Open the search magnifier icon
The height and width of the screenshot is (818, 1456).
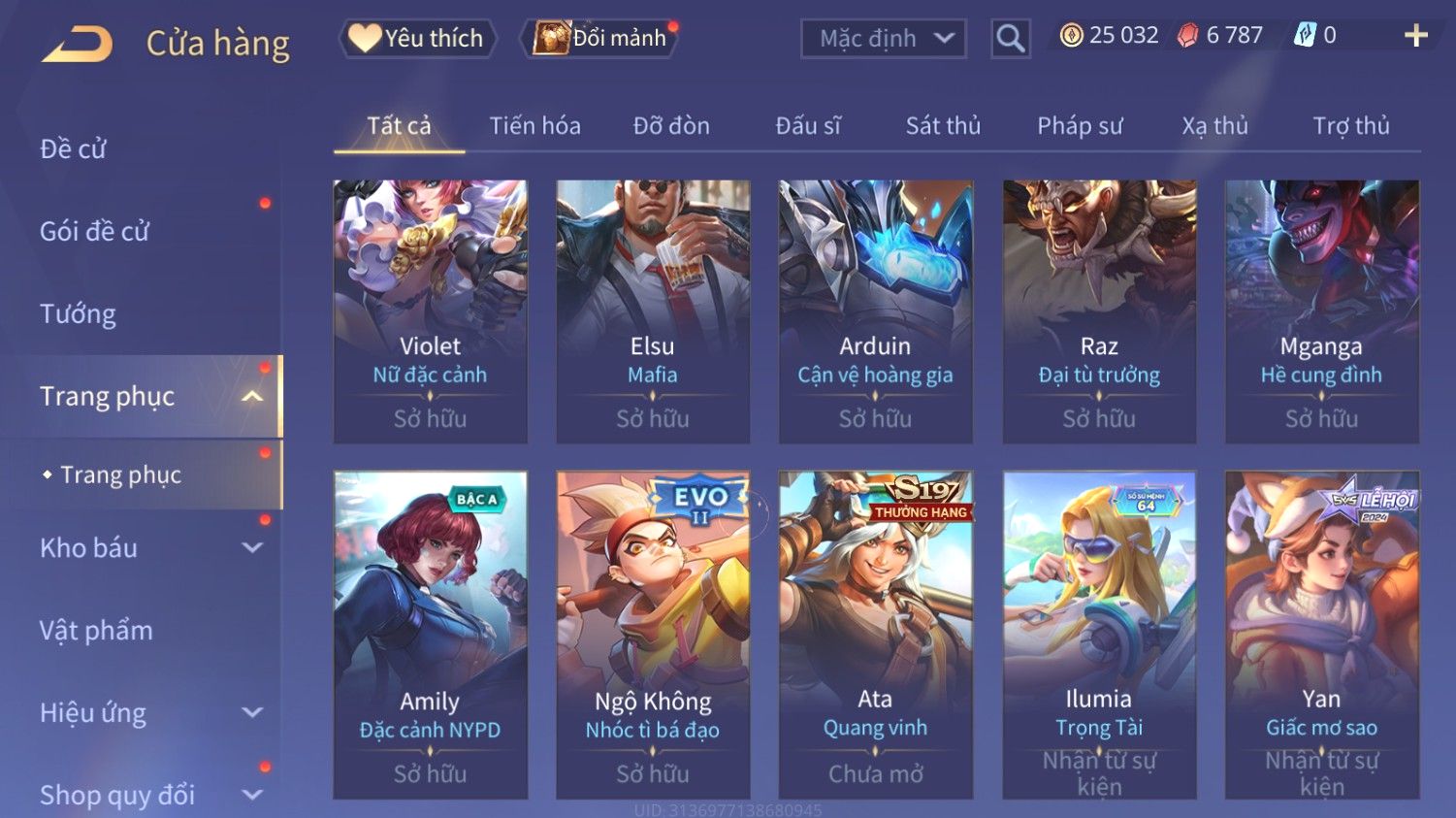(1010, 39)
